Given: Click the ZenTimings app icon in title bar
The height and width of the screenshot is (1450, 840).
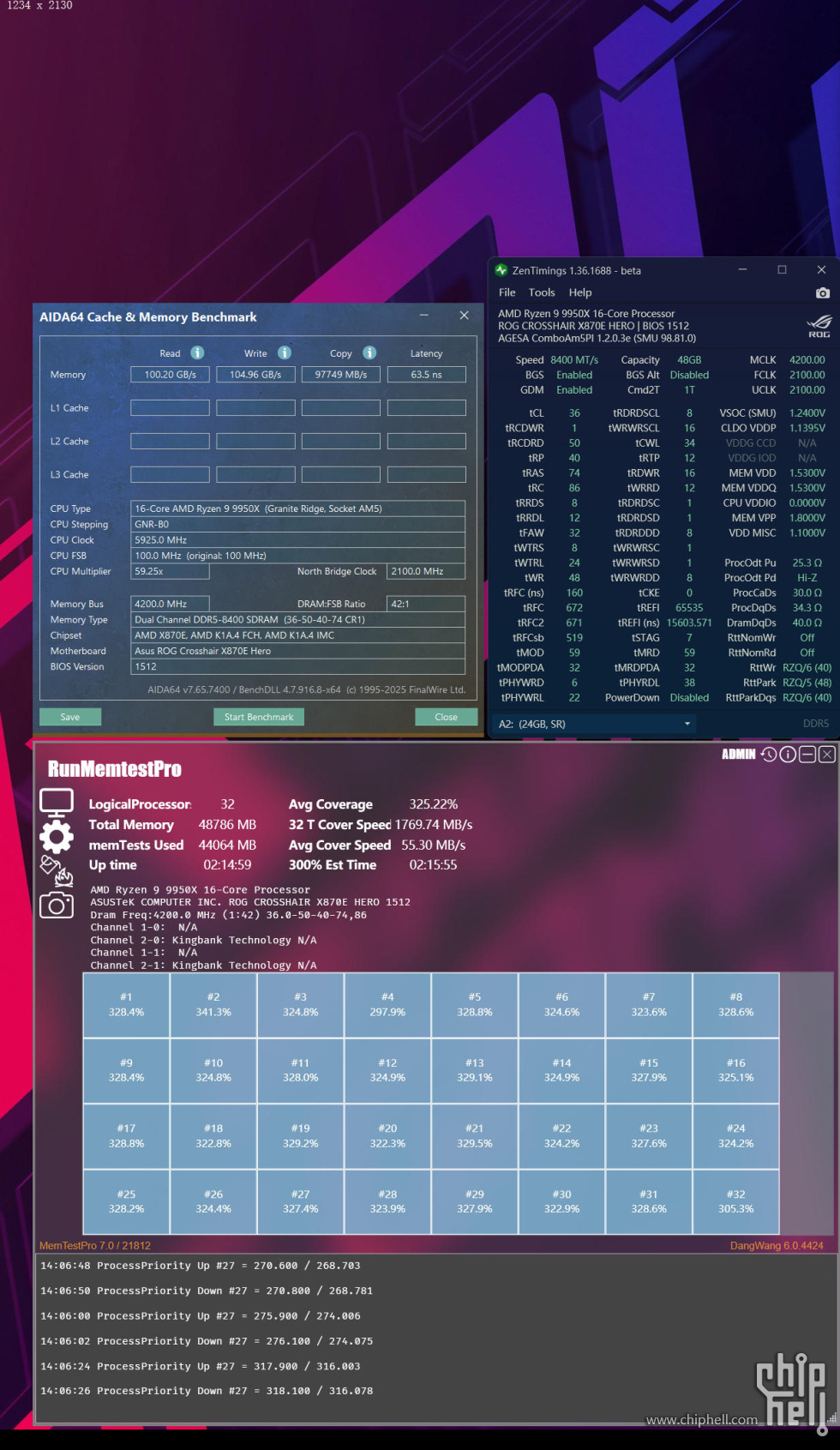Looking at the screenshot, I should (x=502, y=270).
